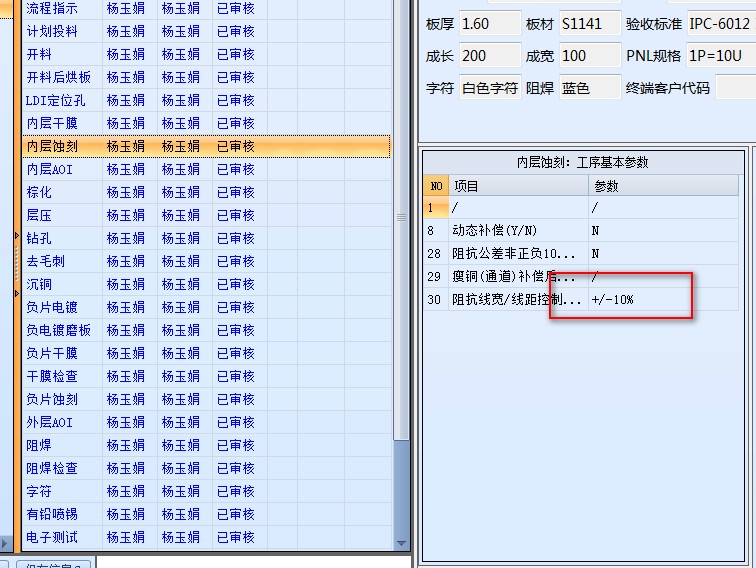Image resolution: width=756 pixels, height=568 pixels.
Task: Select the 有铅喷锡 process row
Action: coord(206,514)
